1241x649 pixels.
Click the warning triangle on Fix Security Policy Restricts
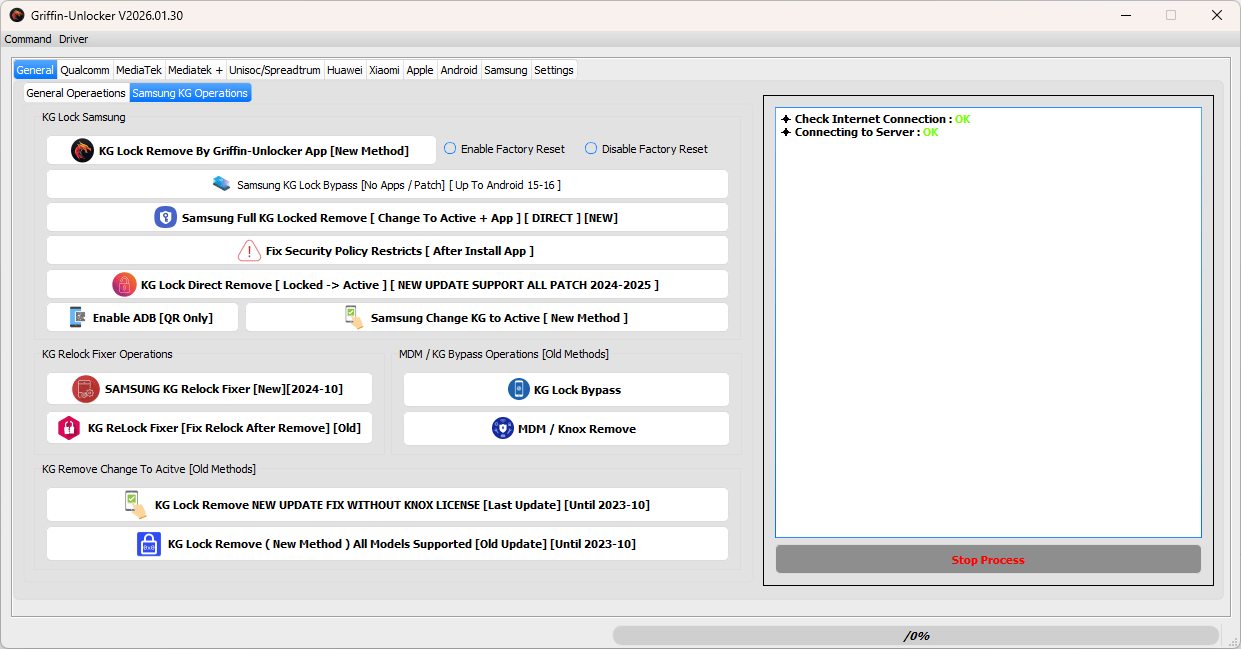(249, 250)
